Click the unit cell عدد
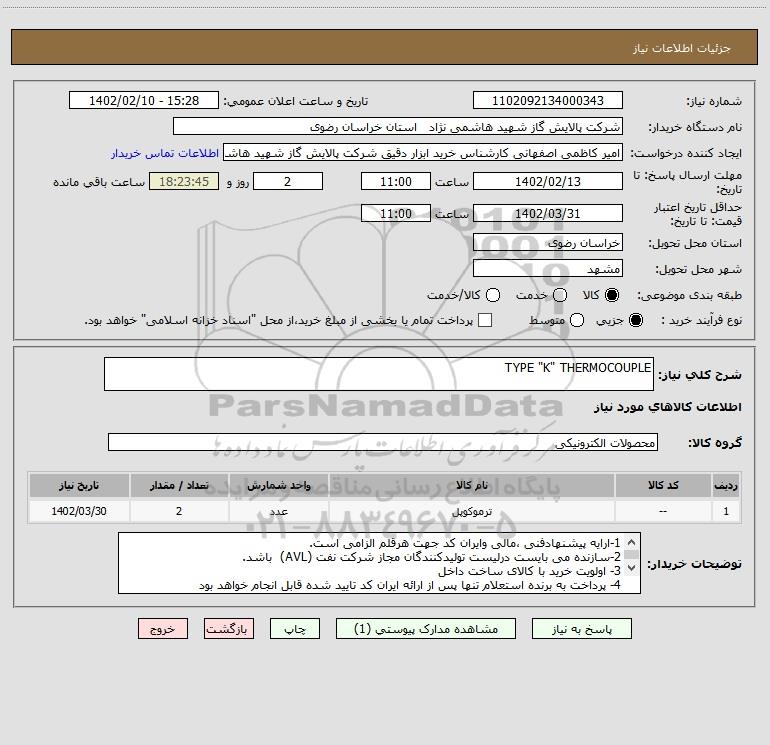 click(278, 511)
